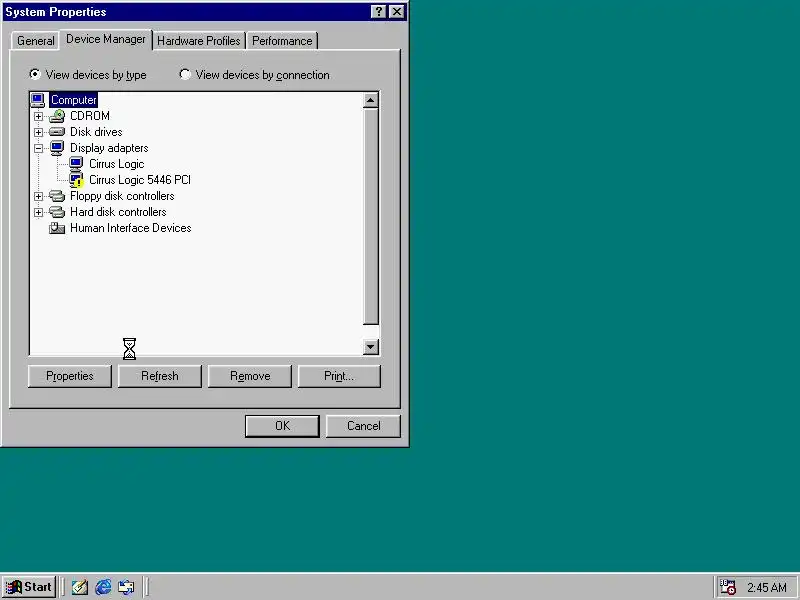Expand the CDROM node
Screen dimensions: 800x600
(x=39, y=116)
